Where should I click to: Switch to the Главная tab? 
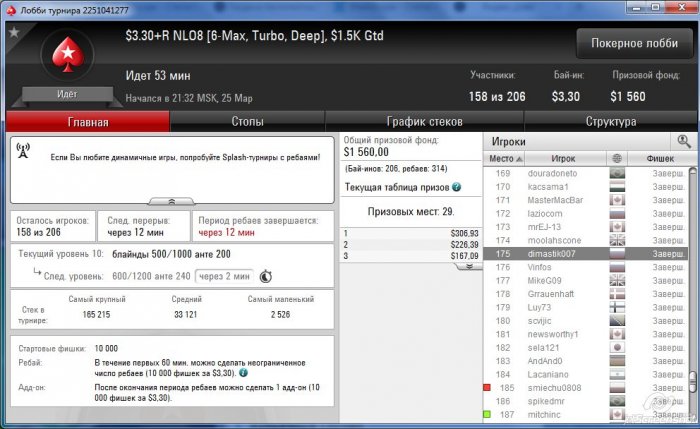88,122
